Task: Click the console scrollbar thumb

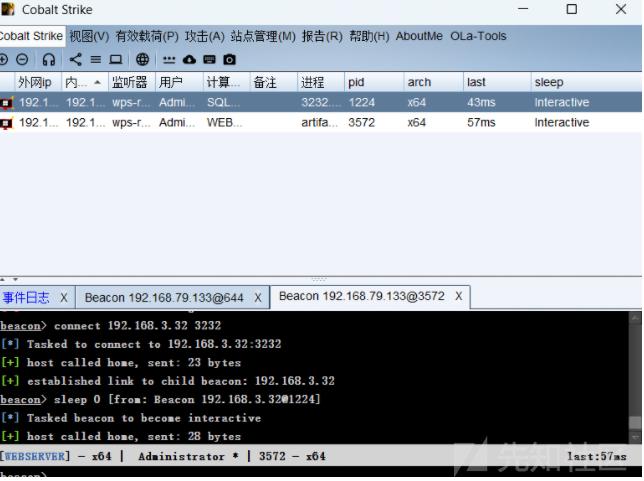Action: click(x=635, y=422)
